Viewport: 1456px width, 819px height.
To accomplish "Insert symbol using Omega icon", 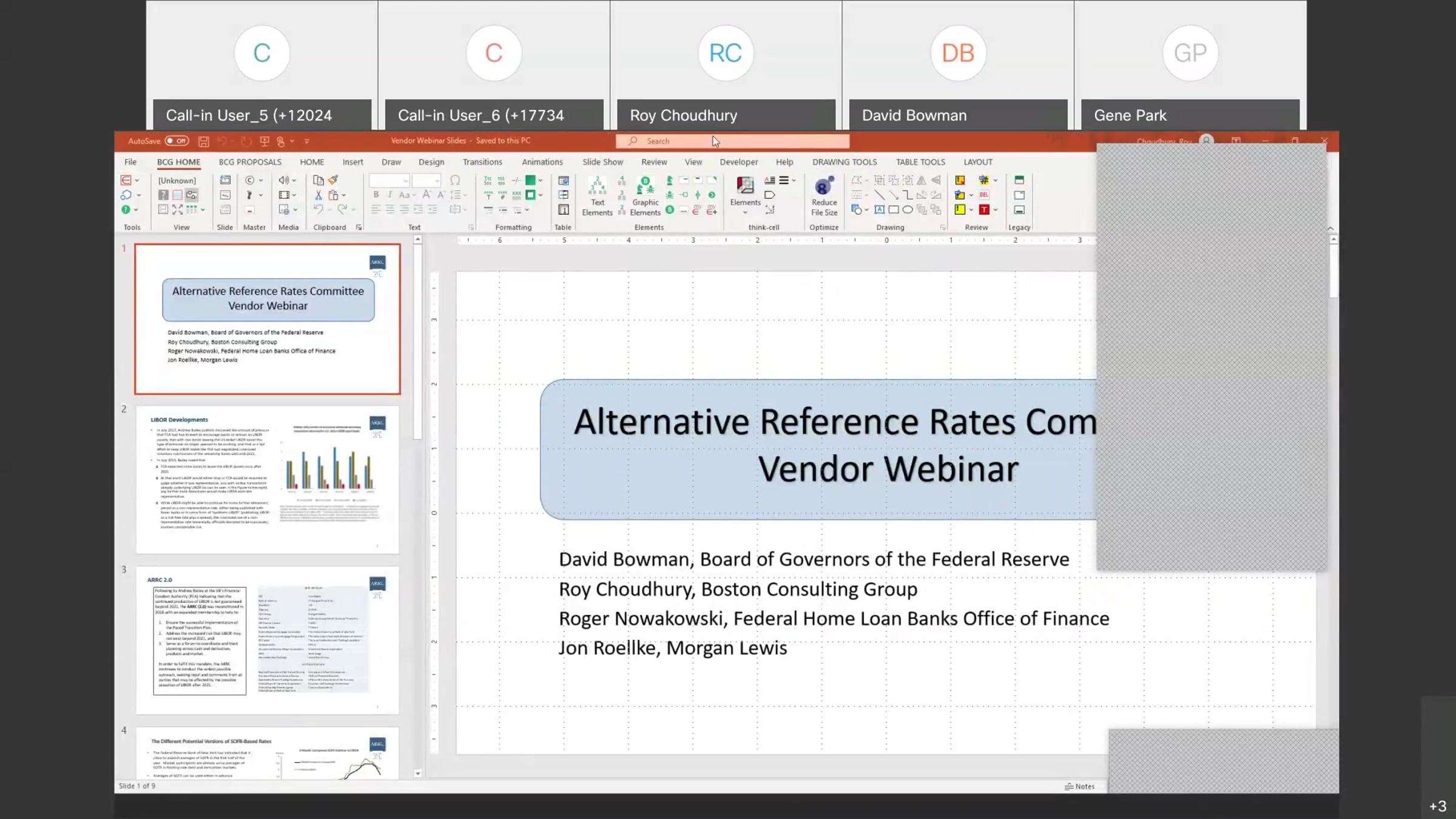I will click(455, 180).
